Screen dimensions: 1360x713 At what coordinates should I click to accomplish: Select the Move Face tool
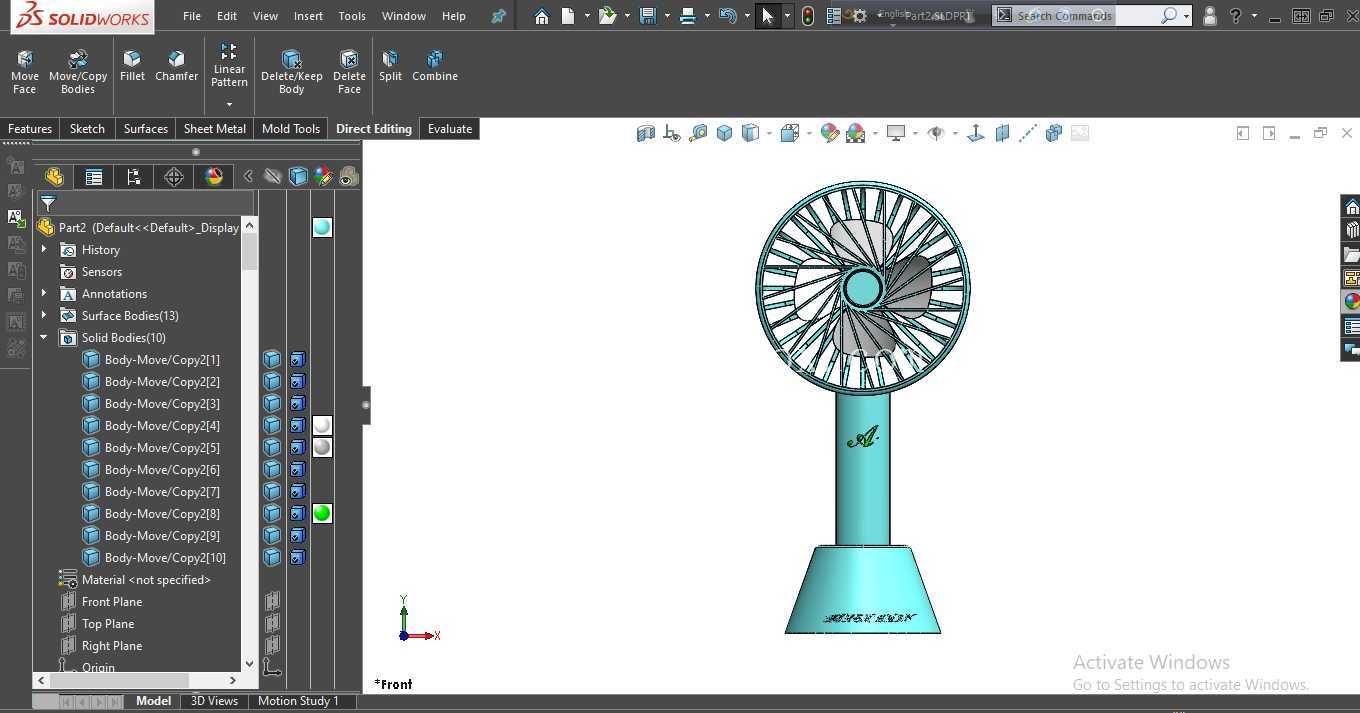click(25, 72)
